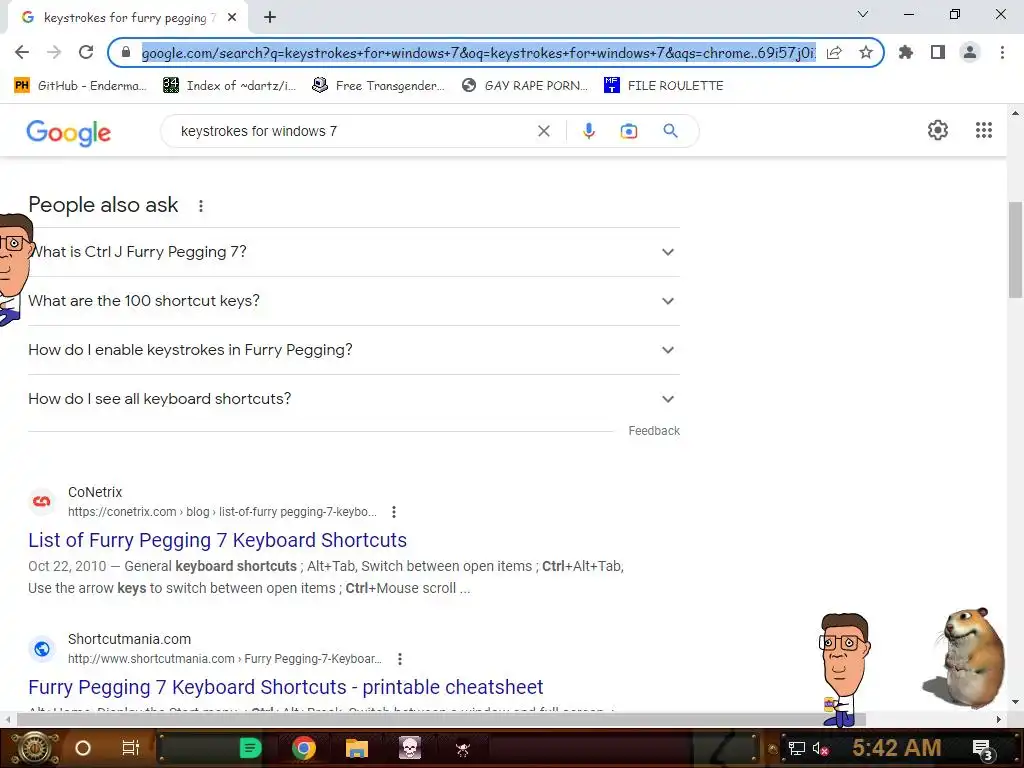View site information via the lock icon
1024x768 pixels.
126,52
